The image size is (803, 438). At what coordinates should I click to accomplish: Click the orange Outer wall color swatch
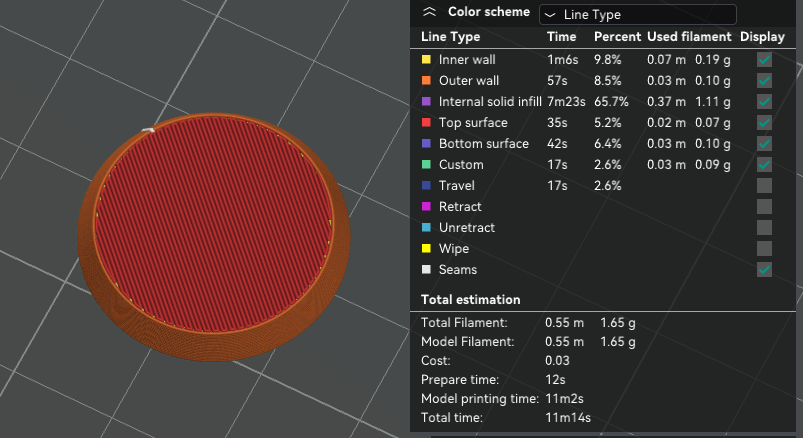[427, 81]
